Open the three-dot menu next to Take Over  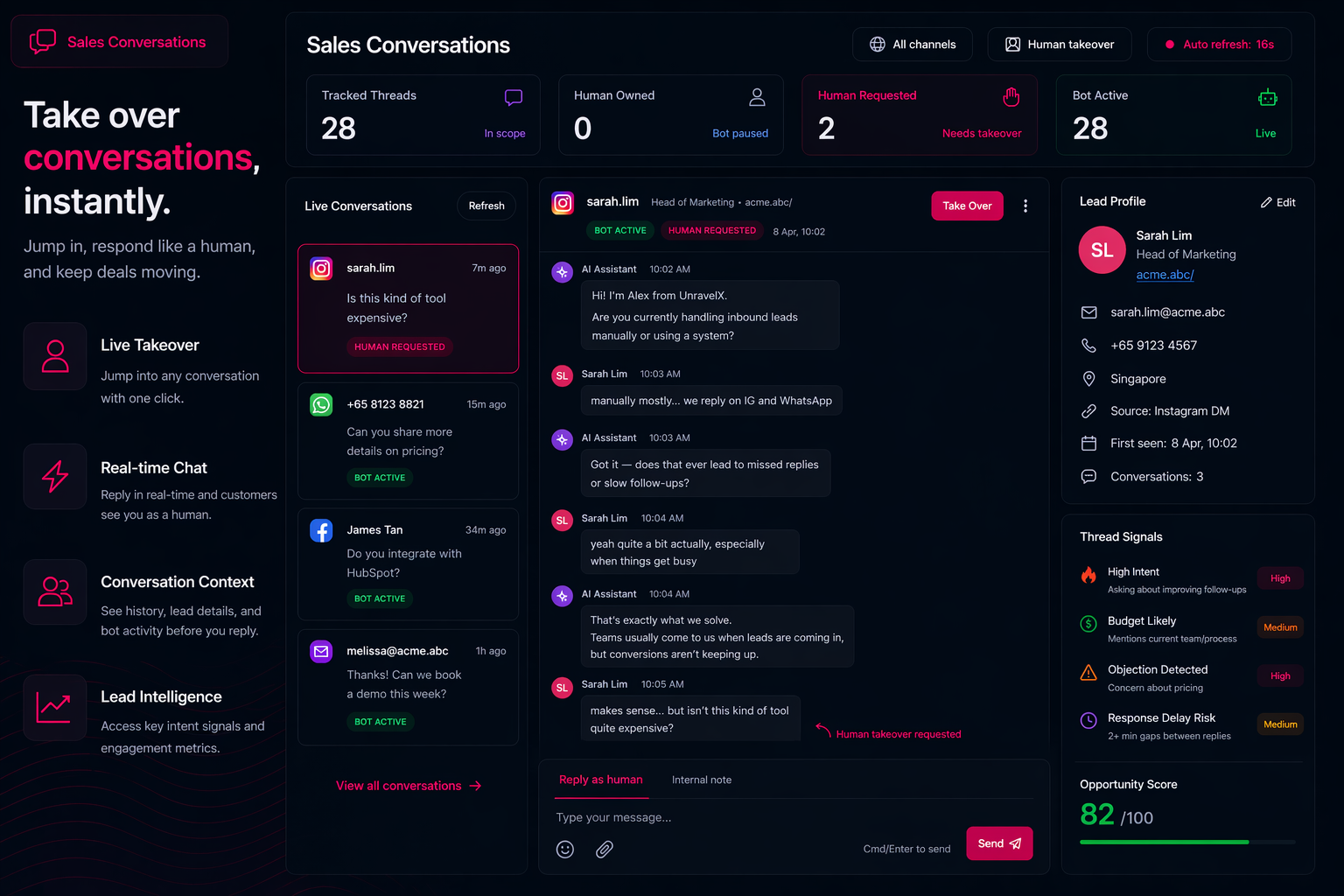point(1025,206)
